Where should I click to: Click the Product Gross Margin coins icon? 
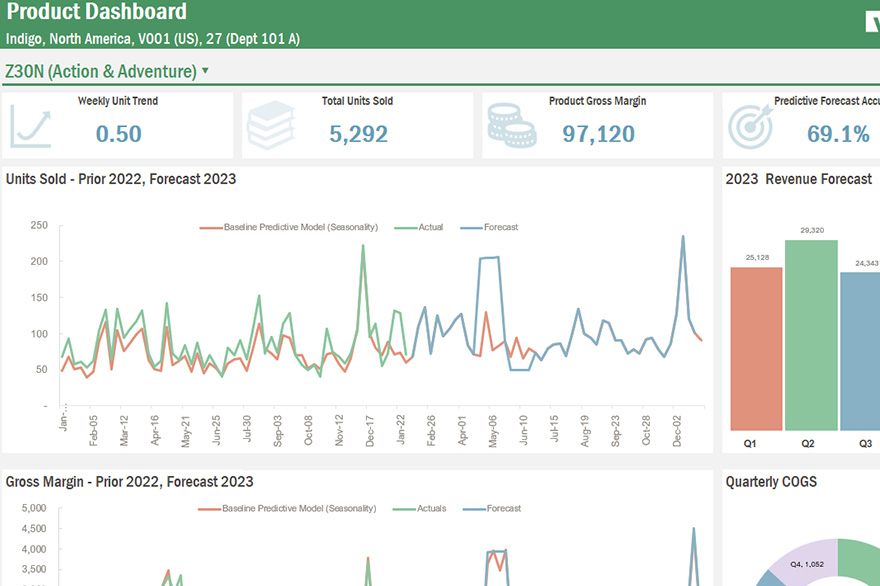coord(511,125)
